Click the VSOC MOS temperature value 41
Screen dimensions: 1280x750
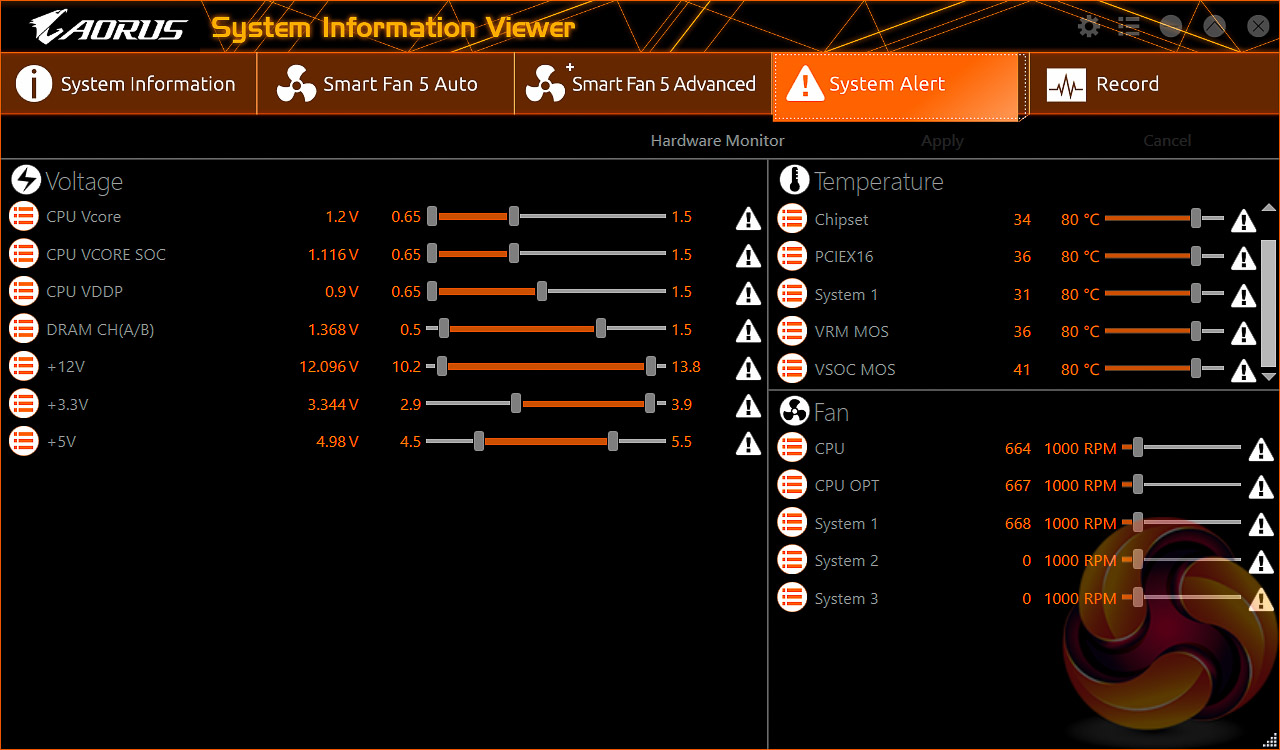click(x=1022, y=370)
